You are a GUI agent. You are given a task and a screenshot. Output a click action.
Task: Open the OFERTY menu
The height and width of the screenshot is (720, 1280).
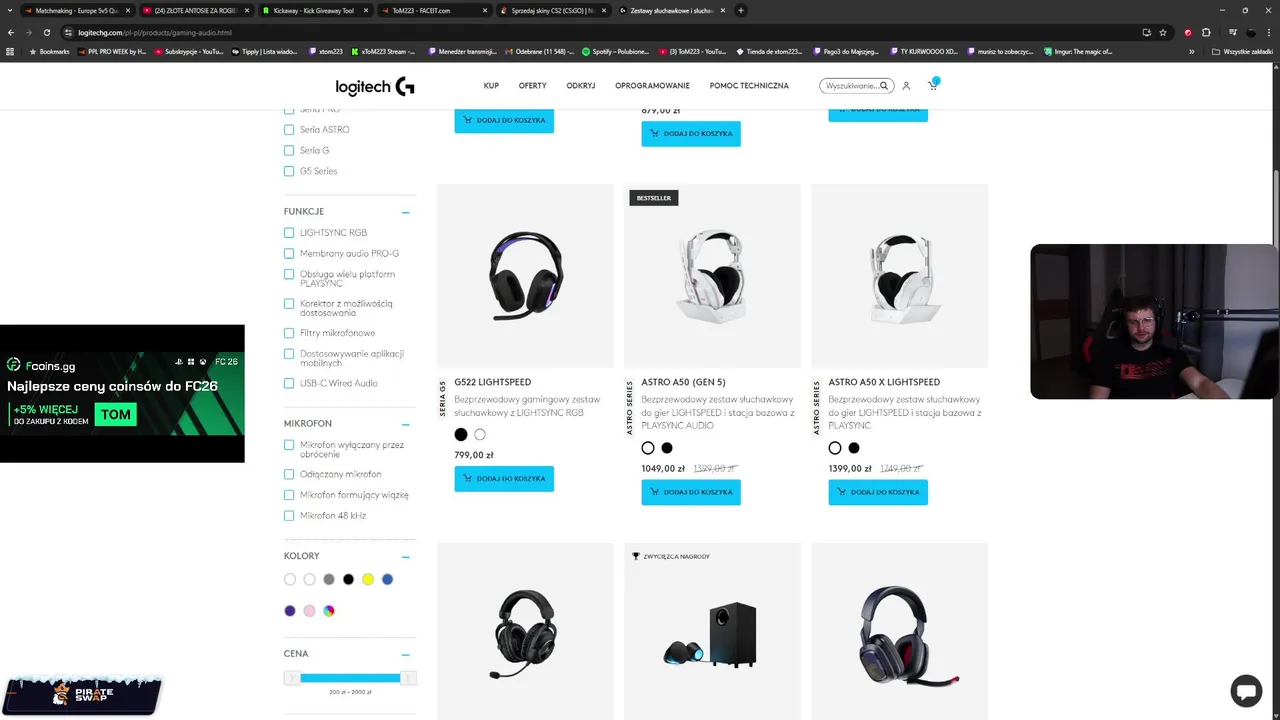[x=533, y=86]
